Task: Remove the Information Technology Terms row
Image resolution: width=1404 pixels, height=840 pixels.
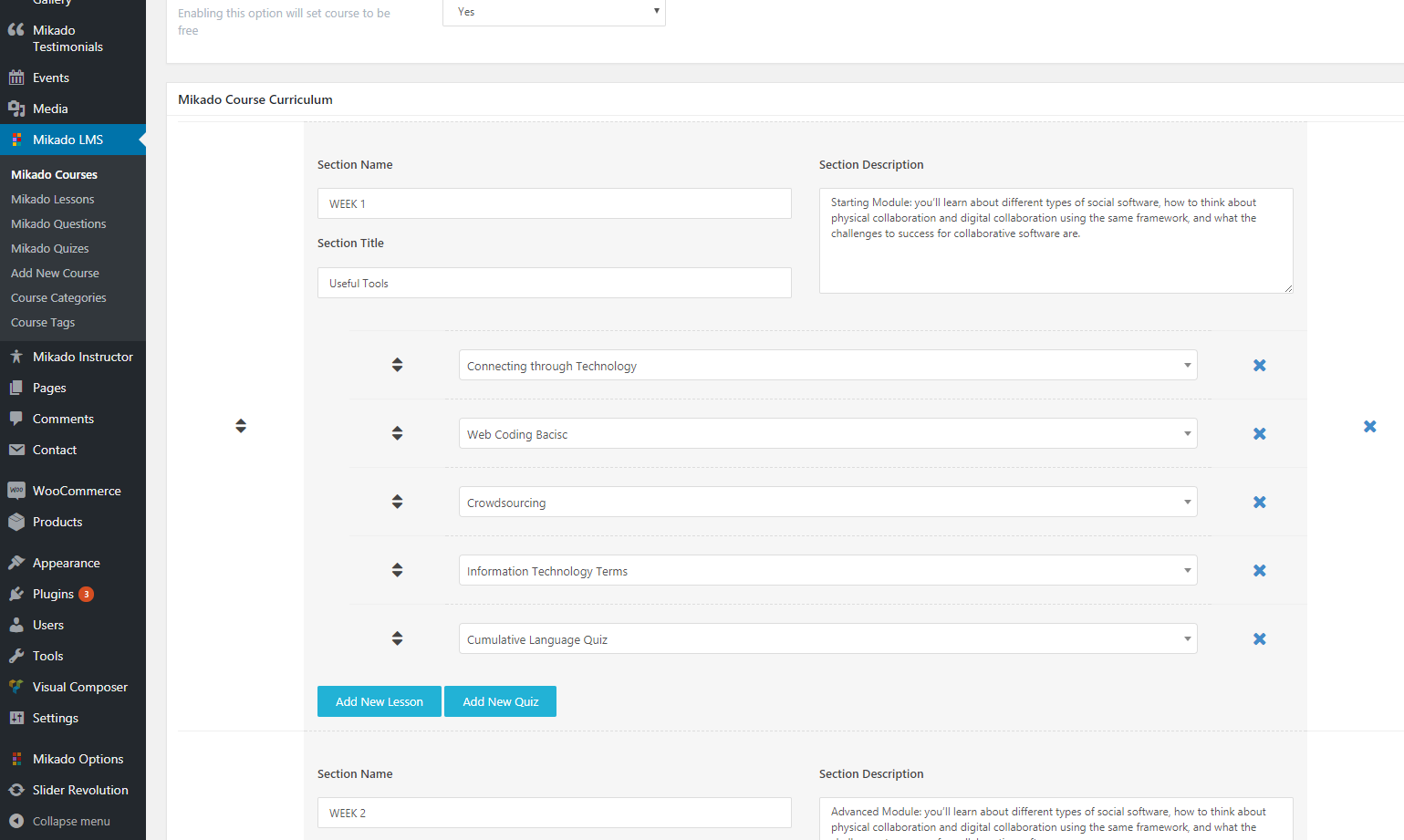Action: (x=1260, y=570)
